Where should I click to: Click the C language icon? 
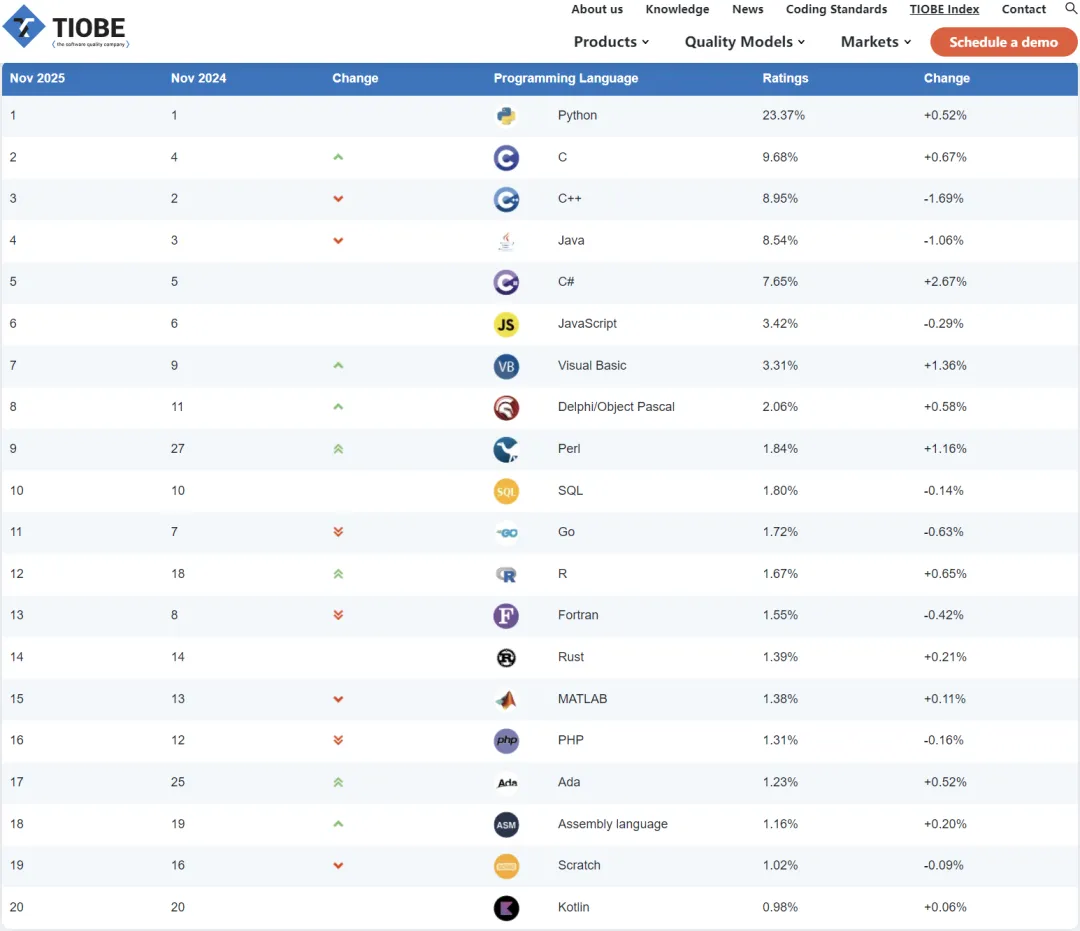506,158
